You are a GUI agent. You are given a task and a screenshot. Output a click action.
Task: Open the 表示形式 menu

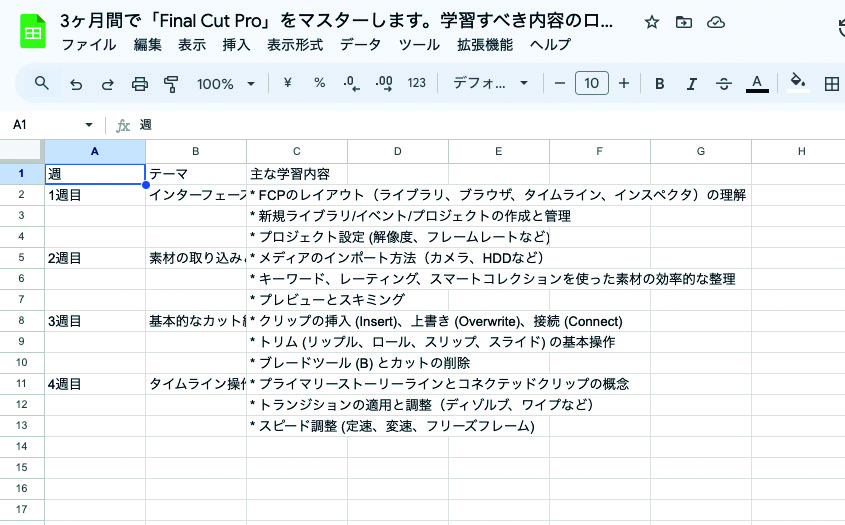tap(295, 45)
